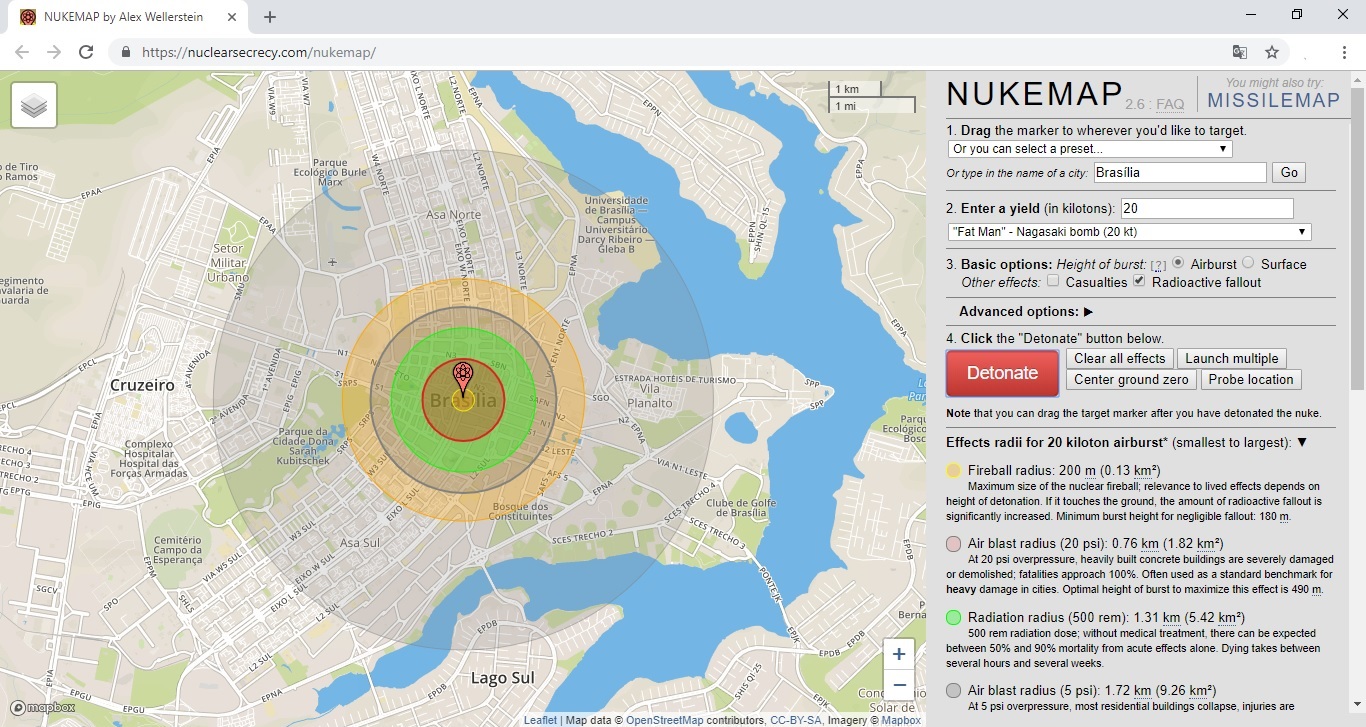Viewport: 1366px width, 727px height.
Task: Open the Mapbox imagery attribution link
Action: click(x=901, y=720)
